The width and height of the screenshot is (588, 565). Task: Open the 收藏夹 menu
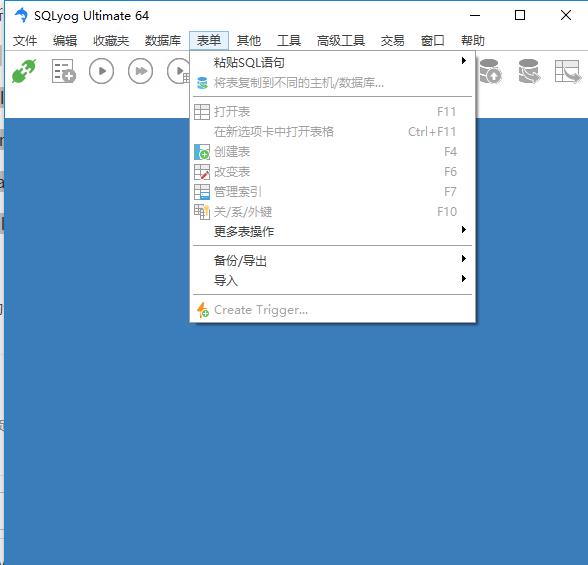111,40
